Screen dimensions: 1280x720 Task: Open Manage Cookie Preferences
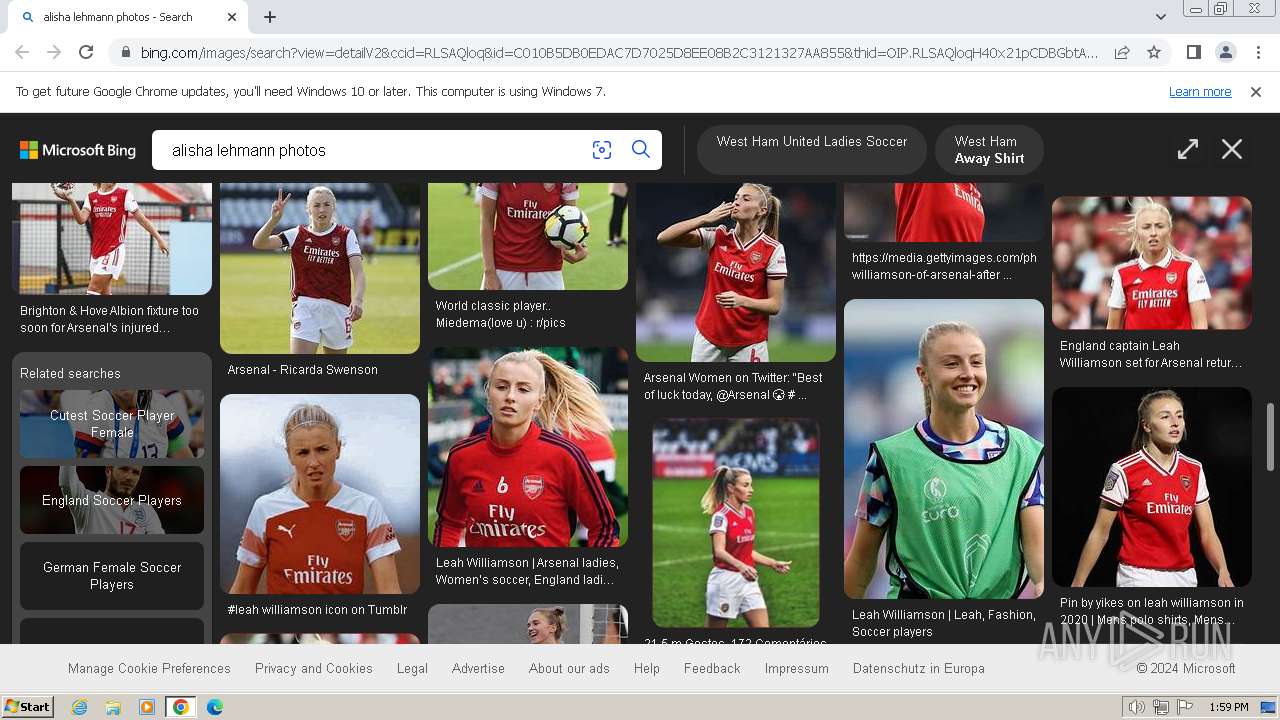point(149,668)
